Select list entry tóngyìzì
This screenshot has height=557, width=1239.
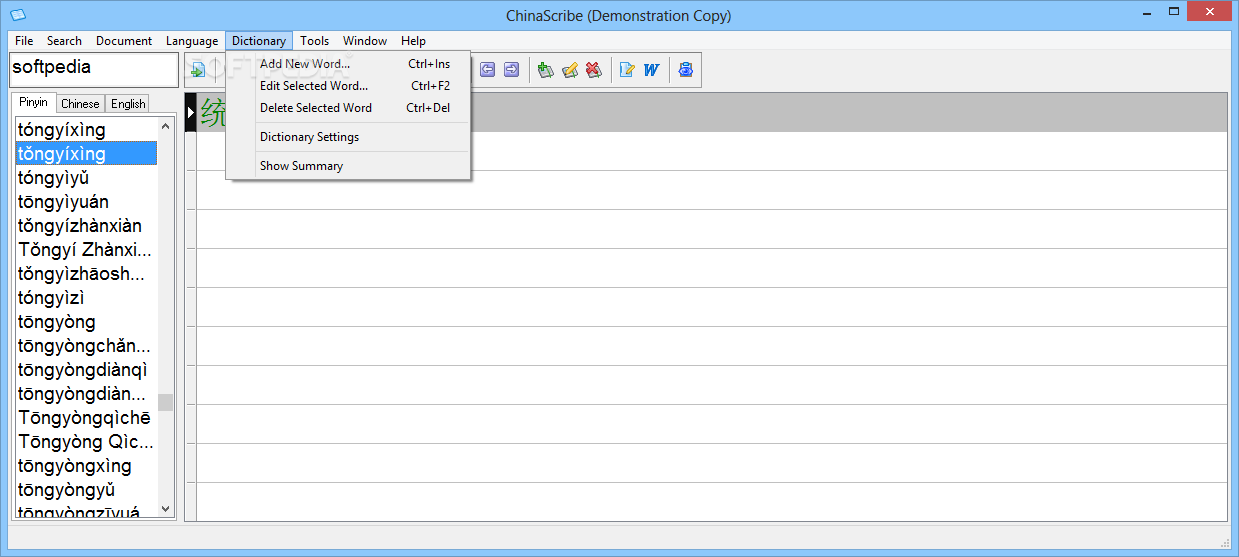(86, 298)
